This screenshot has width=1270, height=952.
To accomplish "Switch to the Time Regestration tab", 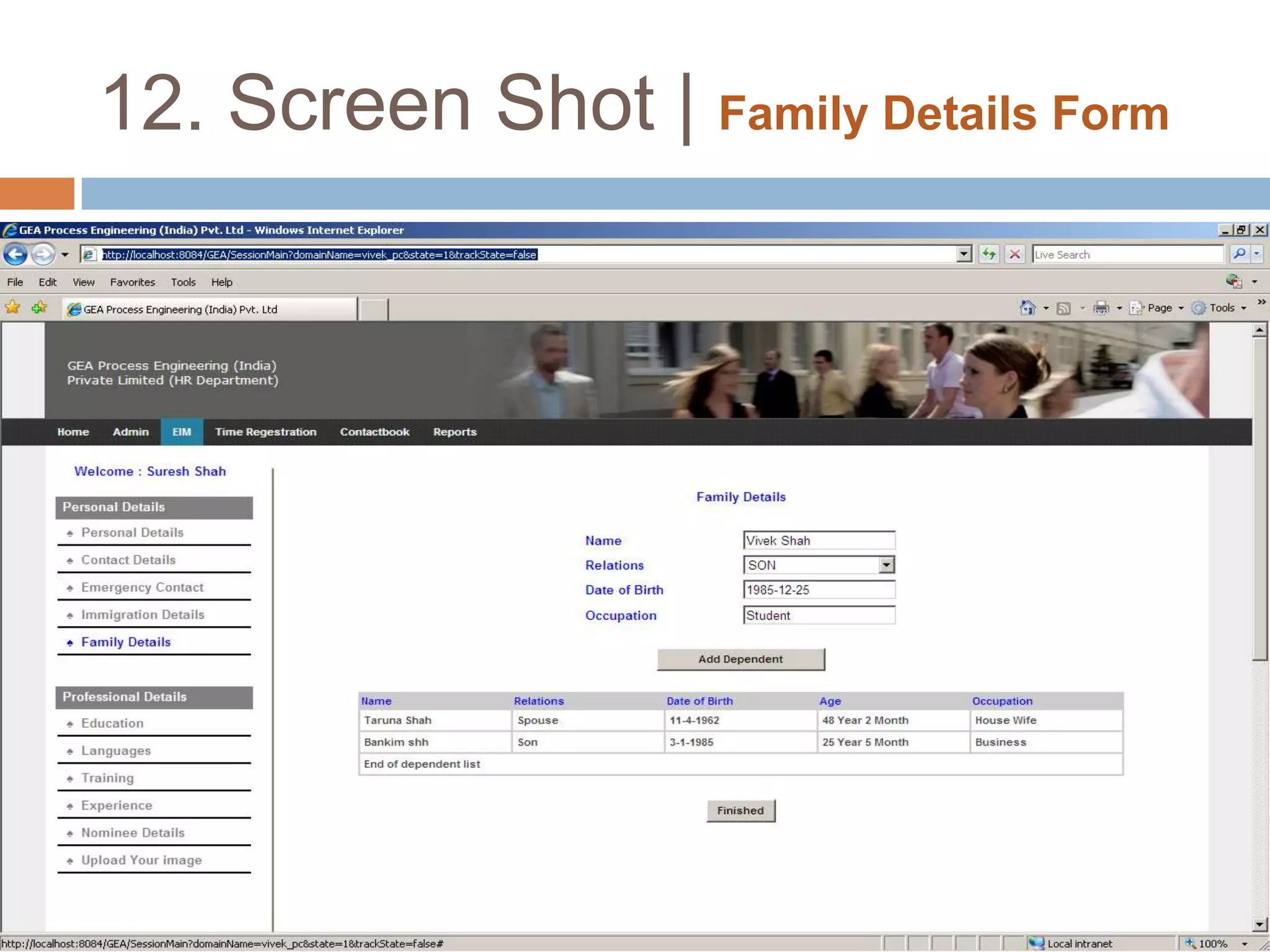I will pos(265,432).
